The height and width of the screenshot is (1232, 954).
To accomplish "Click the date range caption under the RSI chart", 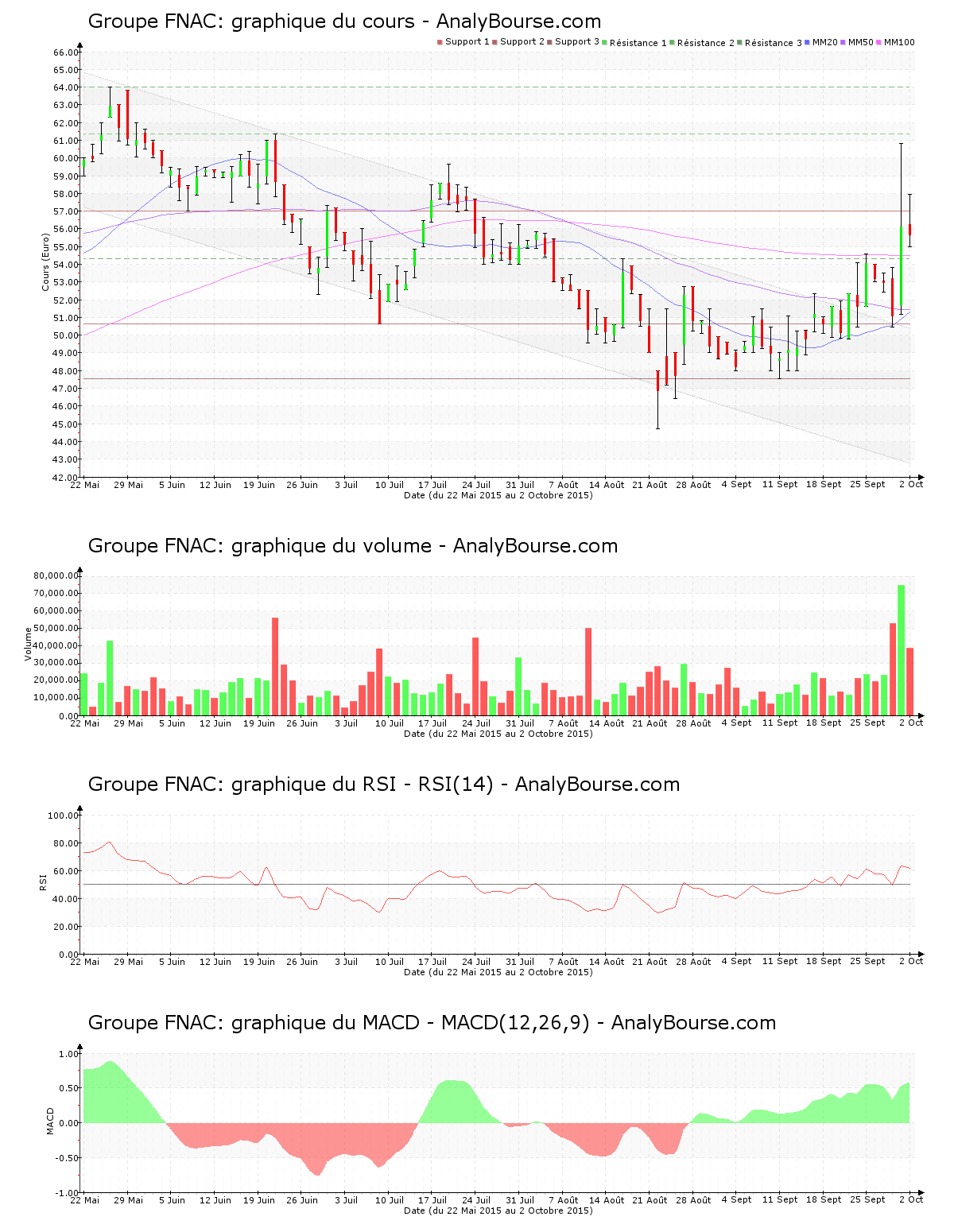I will point(498,972).
